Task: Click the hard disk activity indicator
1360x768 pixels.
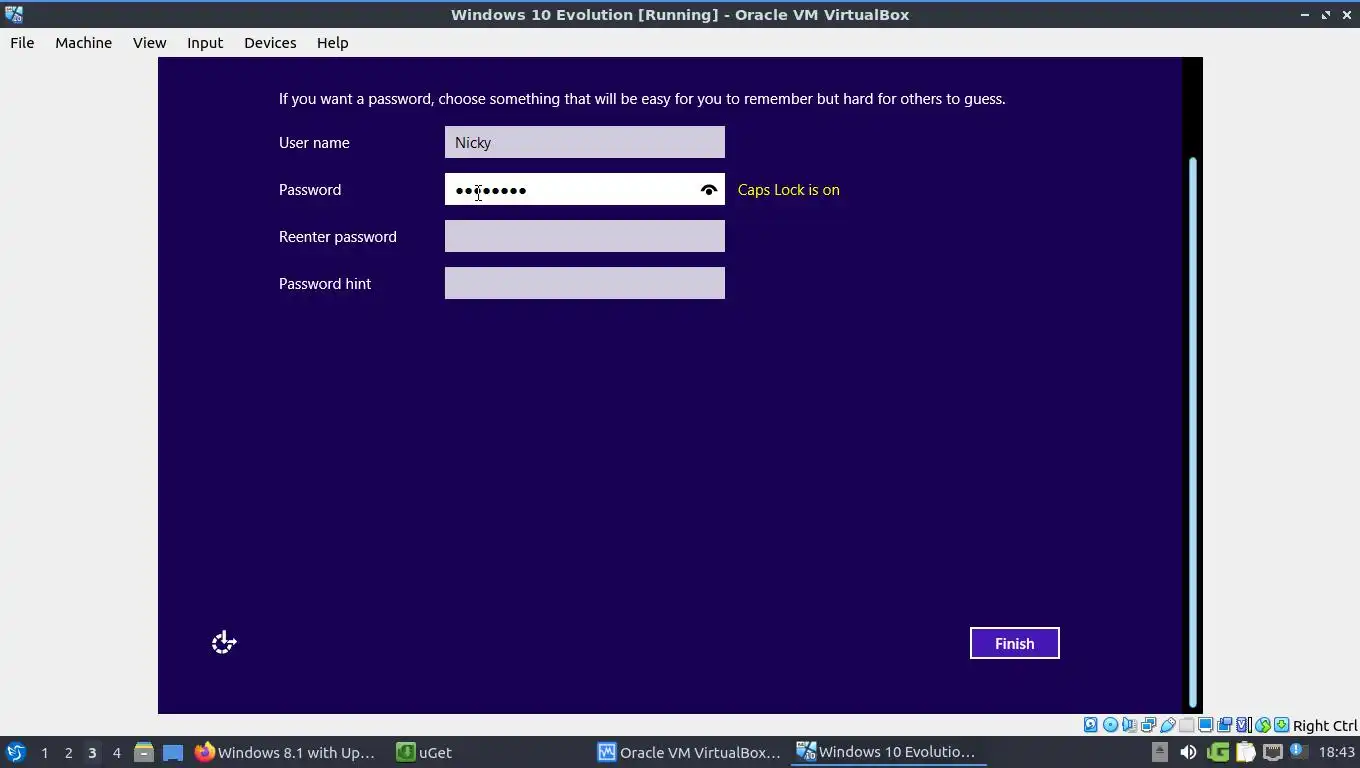Action: (x=1091, y=725)
